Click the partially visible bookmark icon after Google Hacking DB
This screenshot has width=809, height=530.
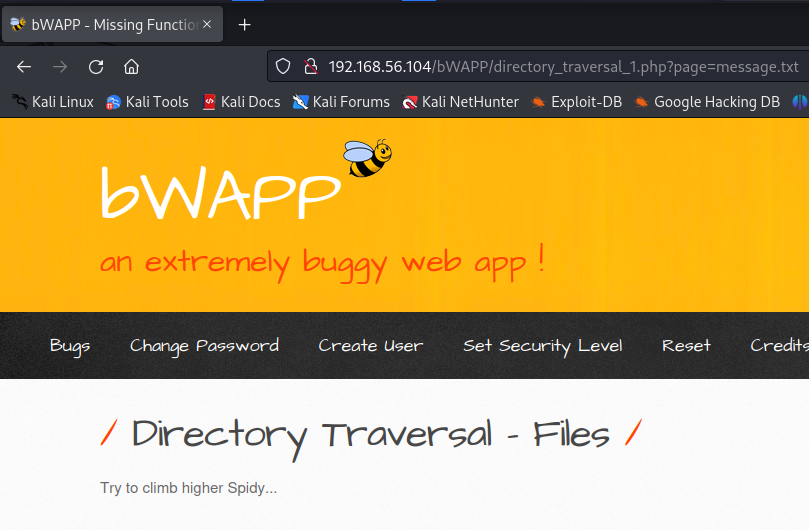pyautogui.click(x=800, y=102)
